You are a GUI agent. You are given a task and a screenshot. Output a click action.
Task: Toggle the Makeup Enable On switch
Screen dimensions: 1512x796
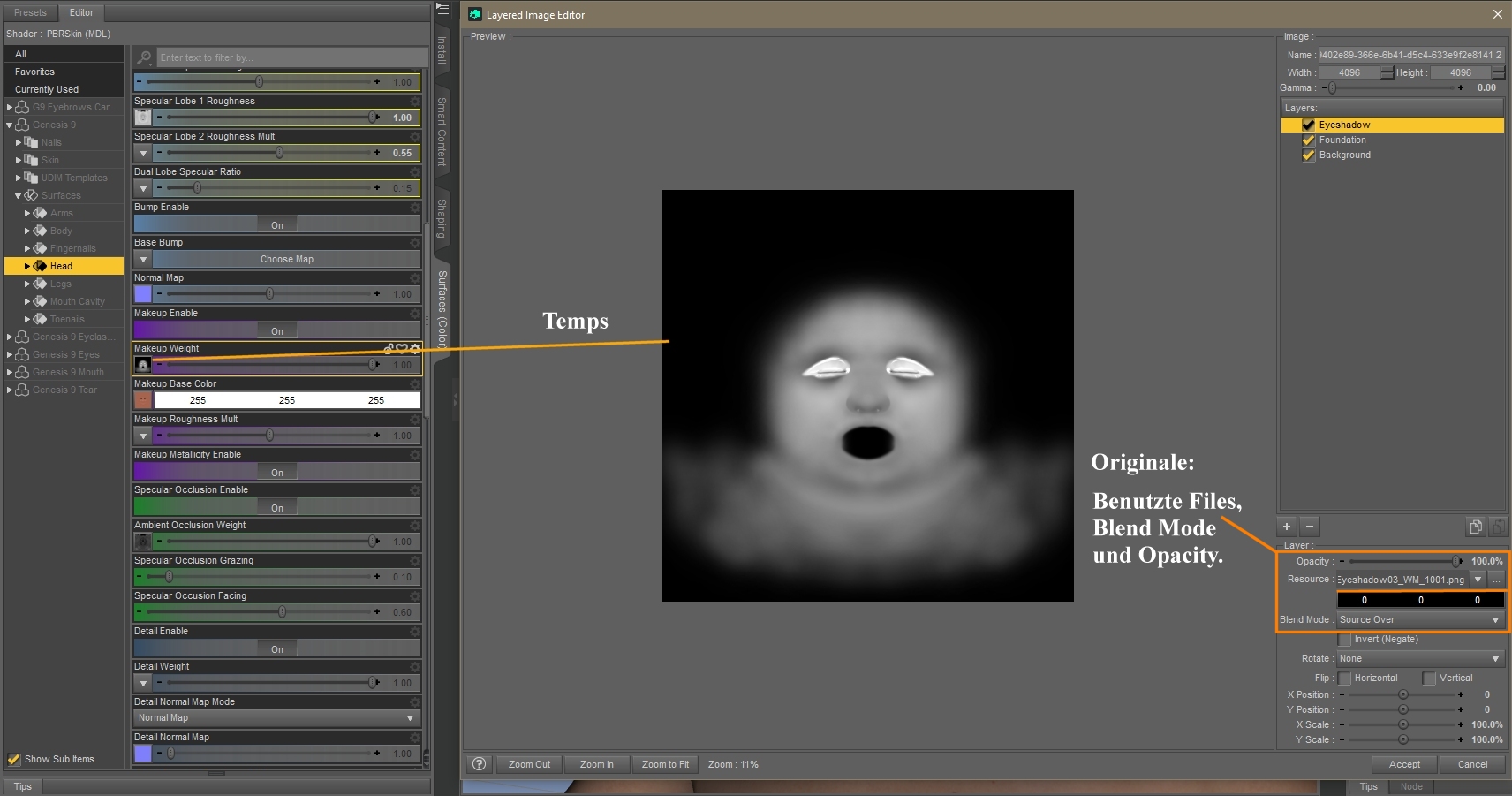(277, 330)
